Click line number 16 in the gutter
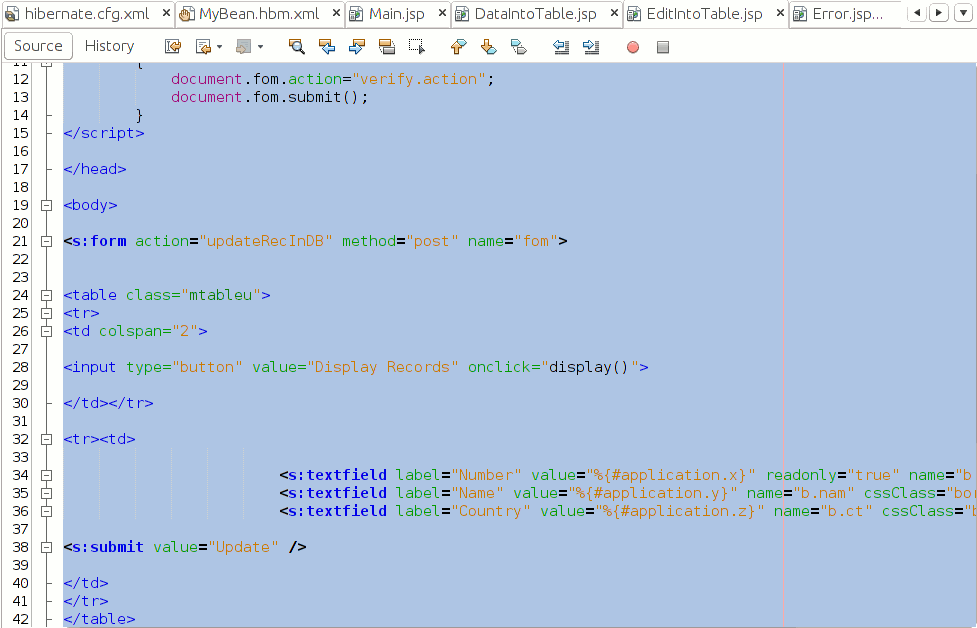Image resolution: width=977 pixels, height=628 pixels. [x=21, y=151]
